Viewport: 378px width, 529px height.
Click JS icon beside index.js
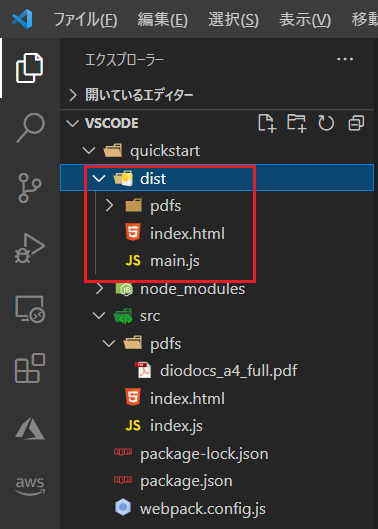point(133,425)
